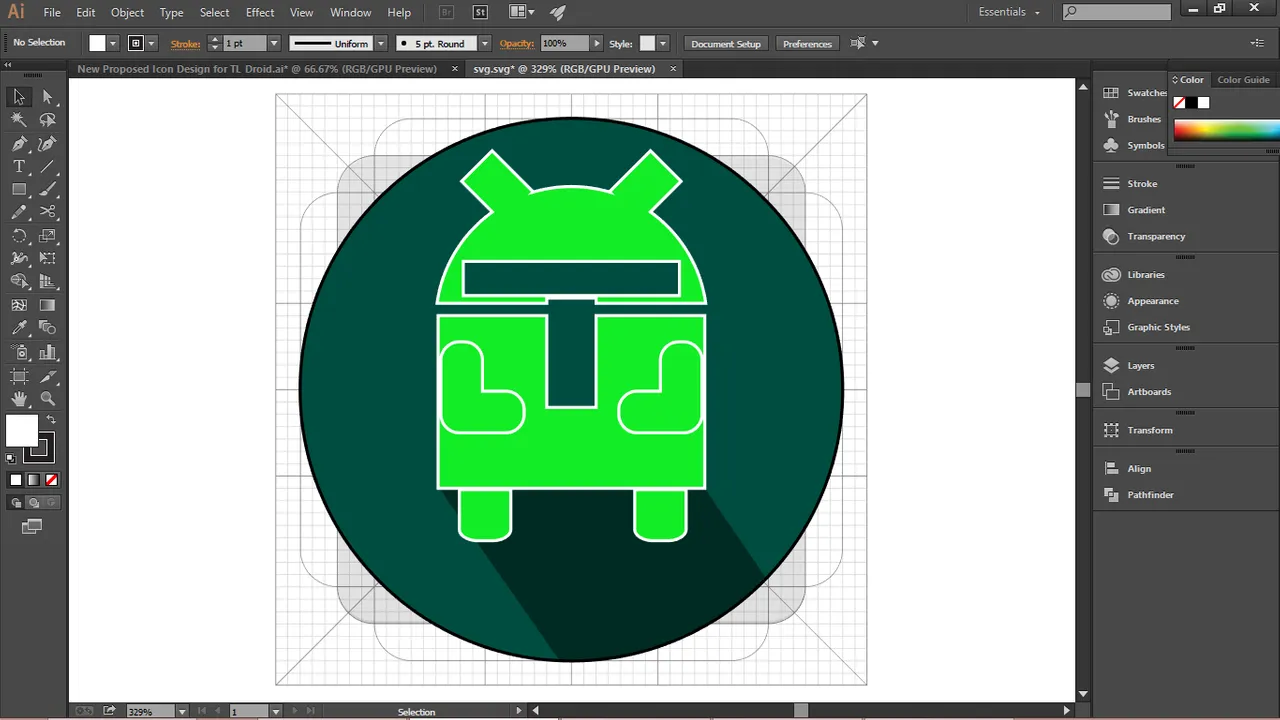
Task: Activate the Perspective Grid tool
Action: click(47, 282)
